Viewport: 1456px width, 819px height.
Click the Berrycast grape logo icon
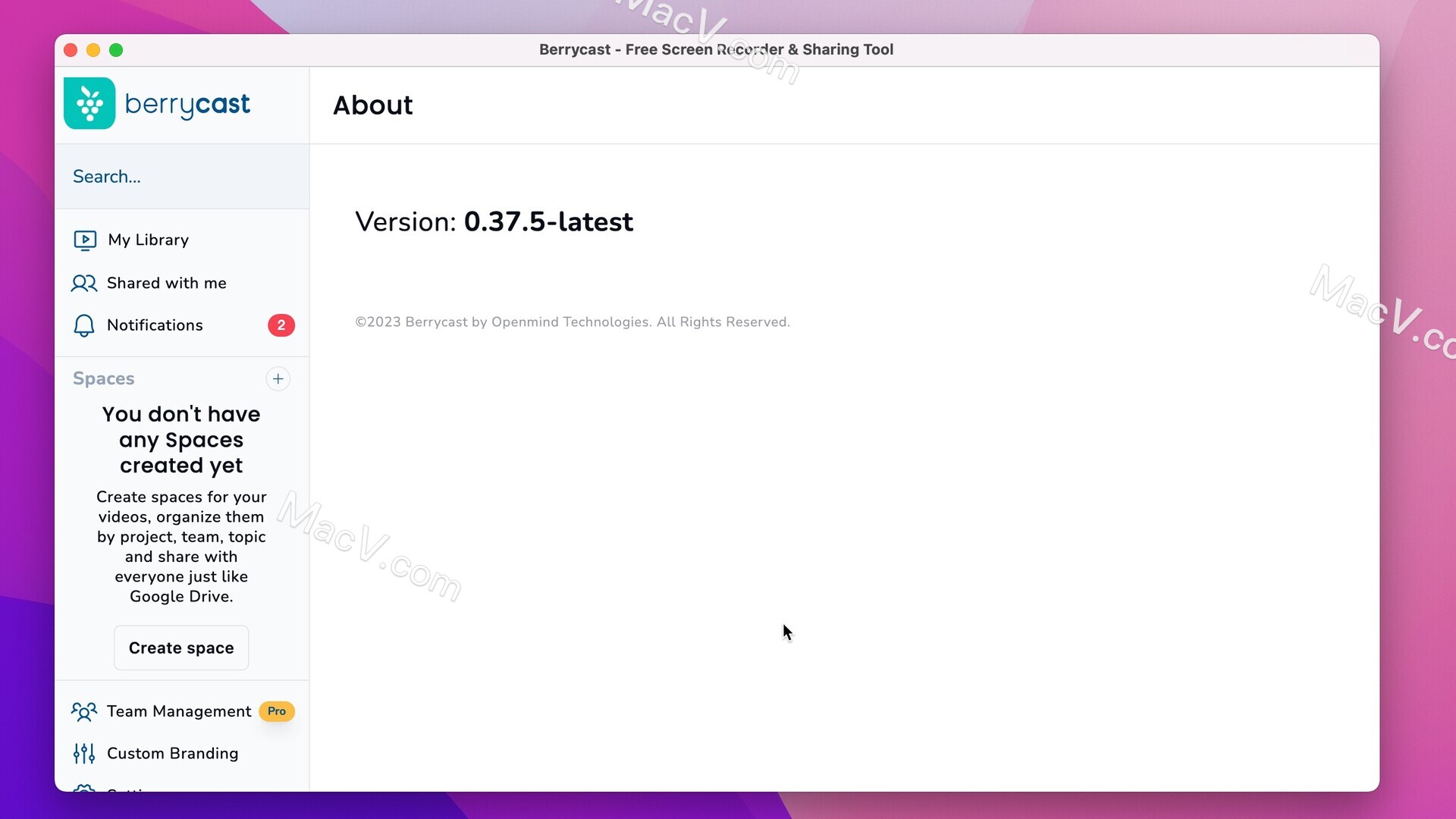click(x=89, y=104)
